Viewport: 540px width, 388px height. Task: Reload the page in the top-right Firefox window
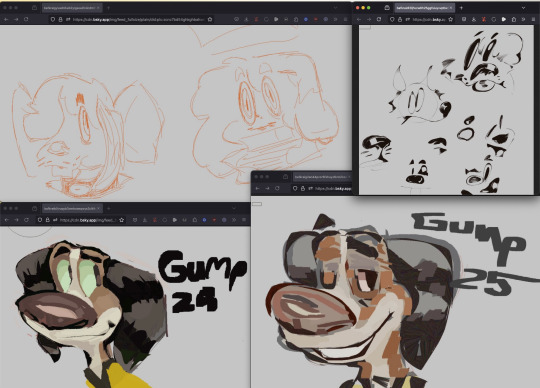(x=379, y=19)
